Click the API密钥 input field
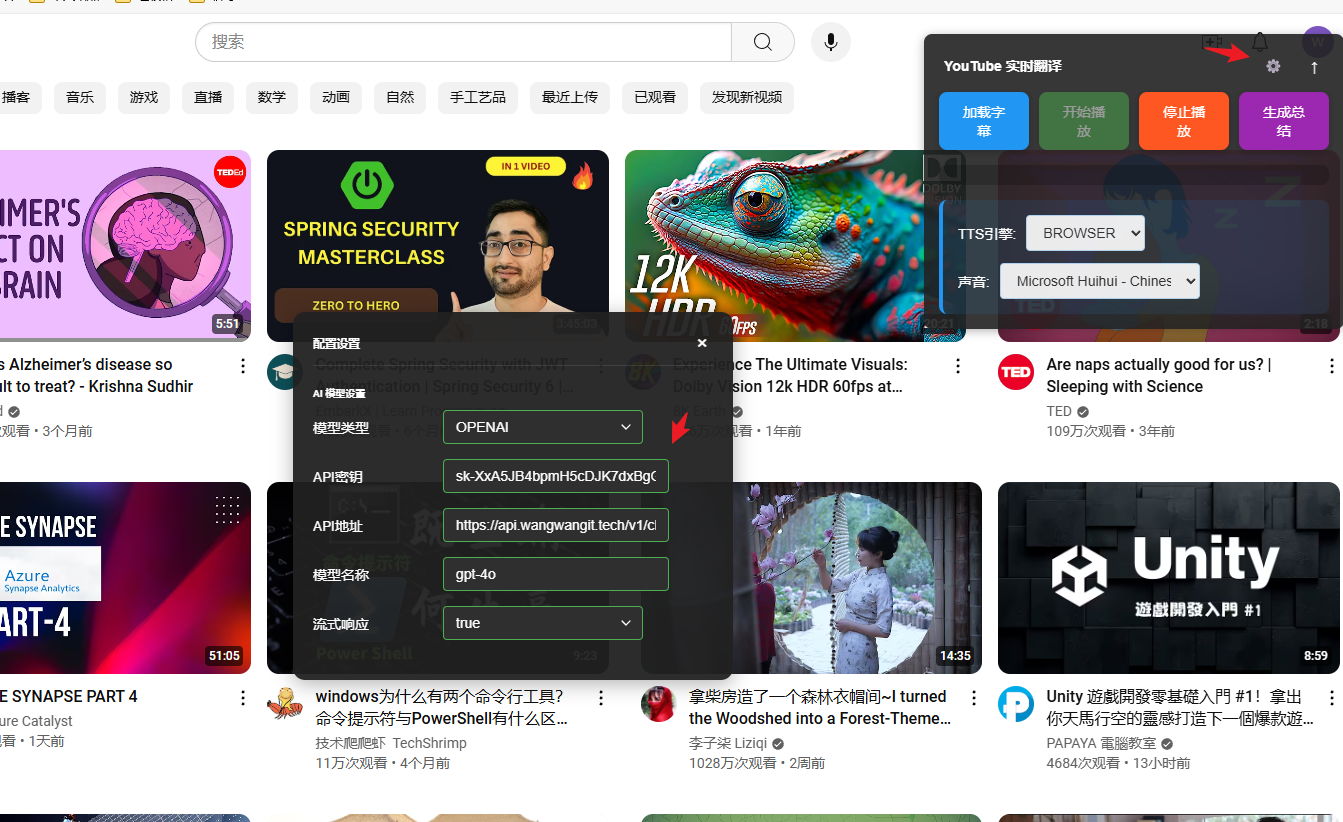Screen dimensions: 1343x822 point(555,476)
